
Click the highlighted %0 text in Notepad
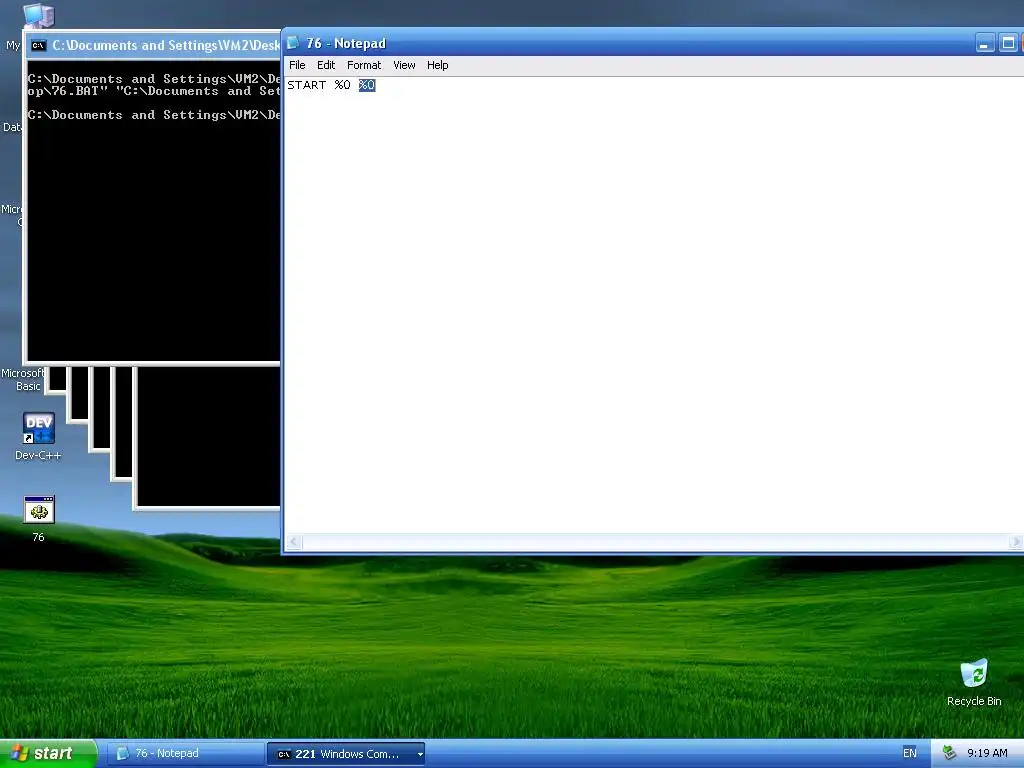point(367,85)
